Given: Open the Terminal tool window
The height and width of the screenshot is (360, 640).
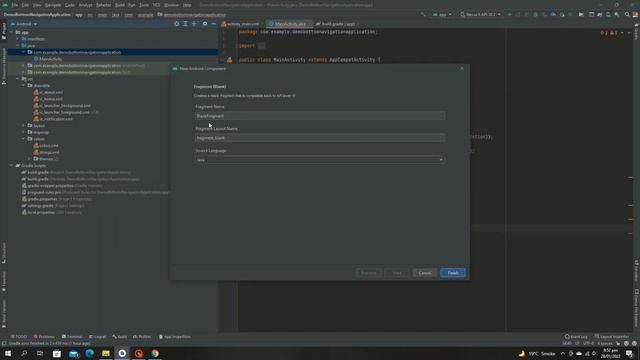Looking at the screenshot, I should [72, 337].
